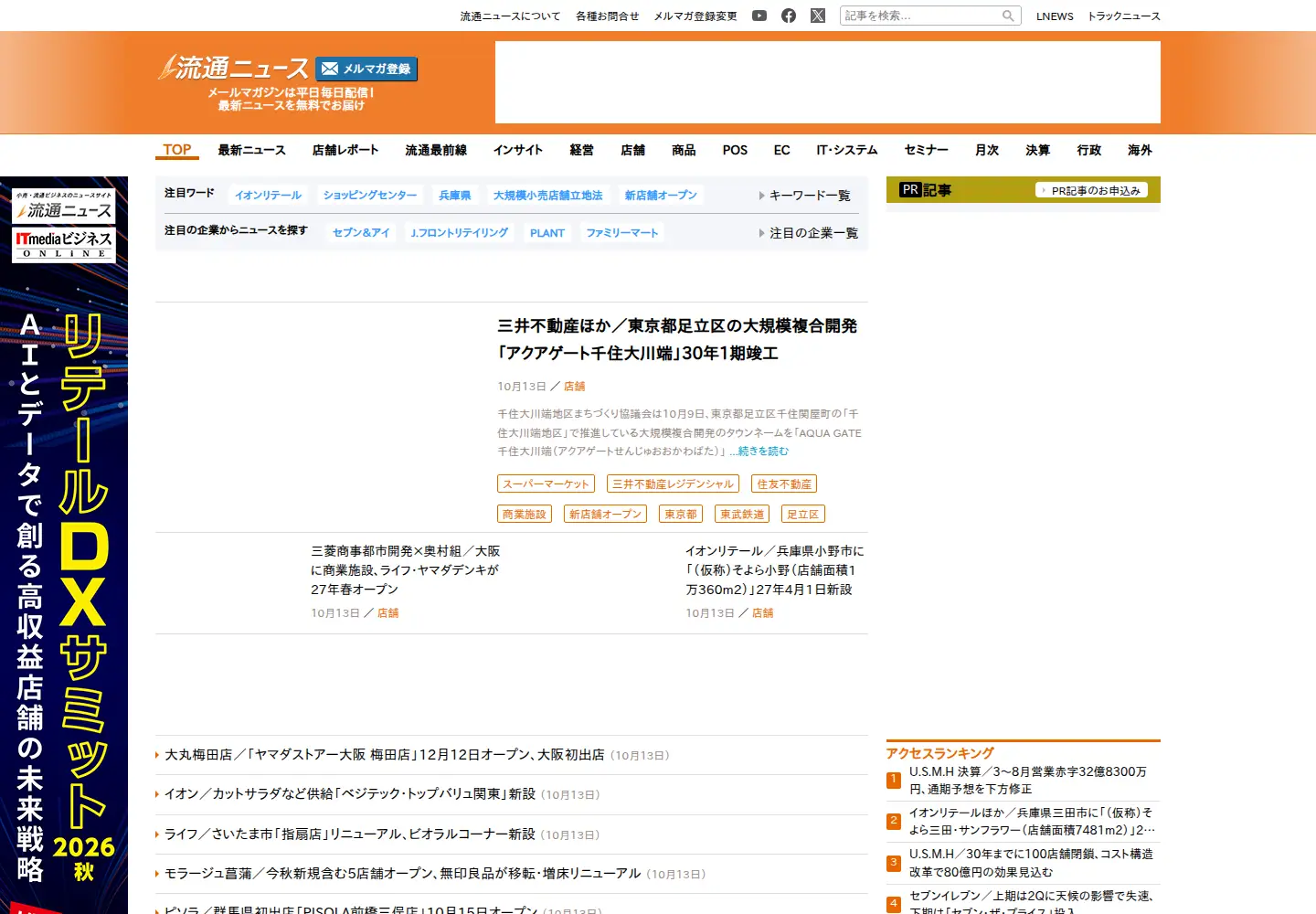
Task: Open the トラックニュース link
Action: [x=1124, y=16]
